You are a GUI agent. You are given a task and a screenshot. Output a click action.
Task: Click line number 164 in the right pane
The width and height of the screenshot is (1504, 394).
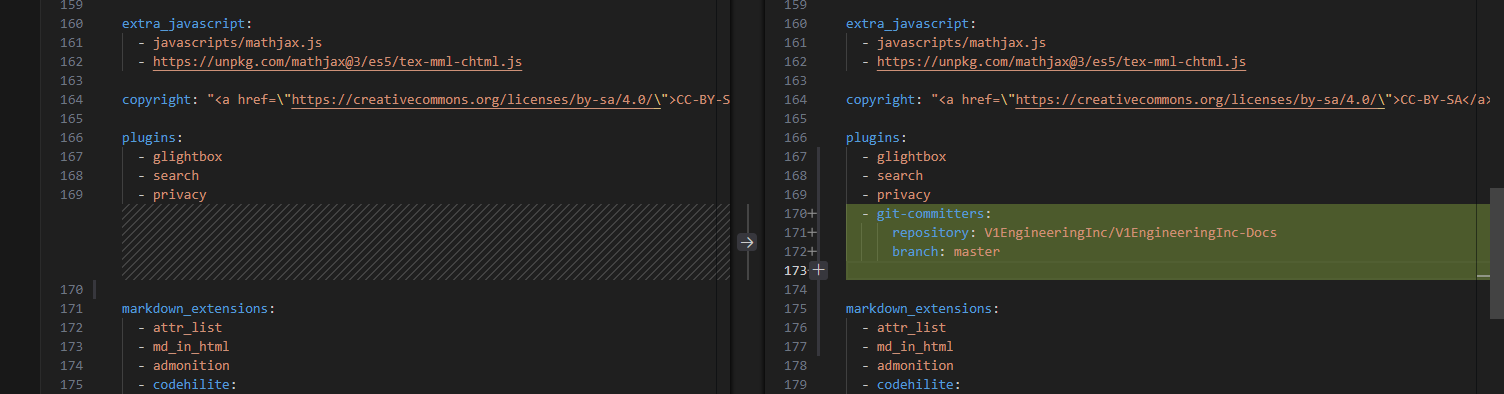point(796,100)
